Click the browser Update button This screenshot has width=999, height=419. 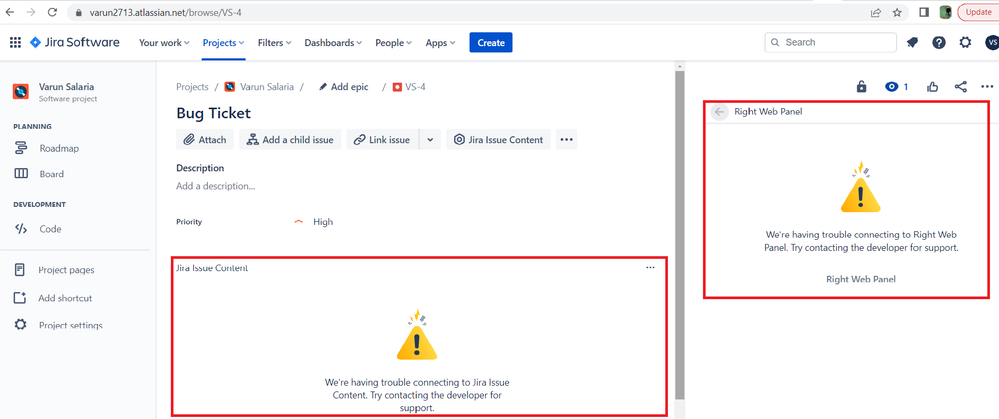(979, 12)
